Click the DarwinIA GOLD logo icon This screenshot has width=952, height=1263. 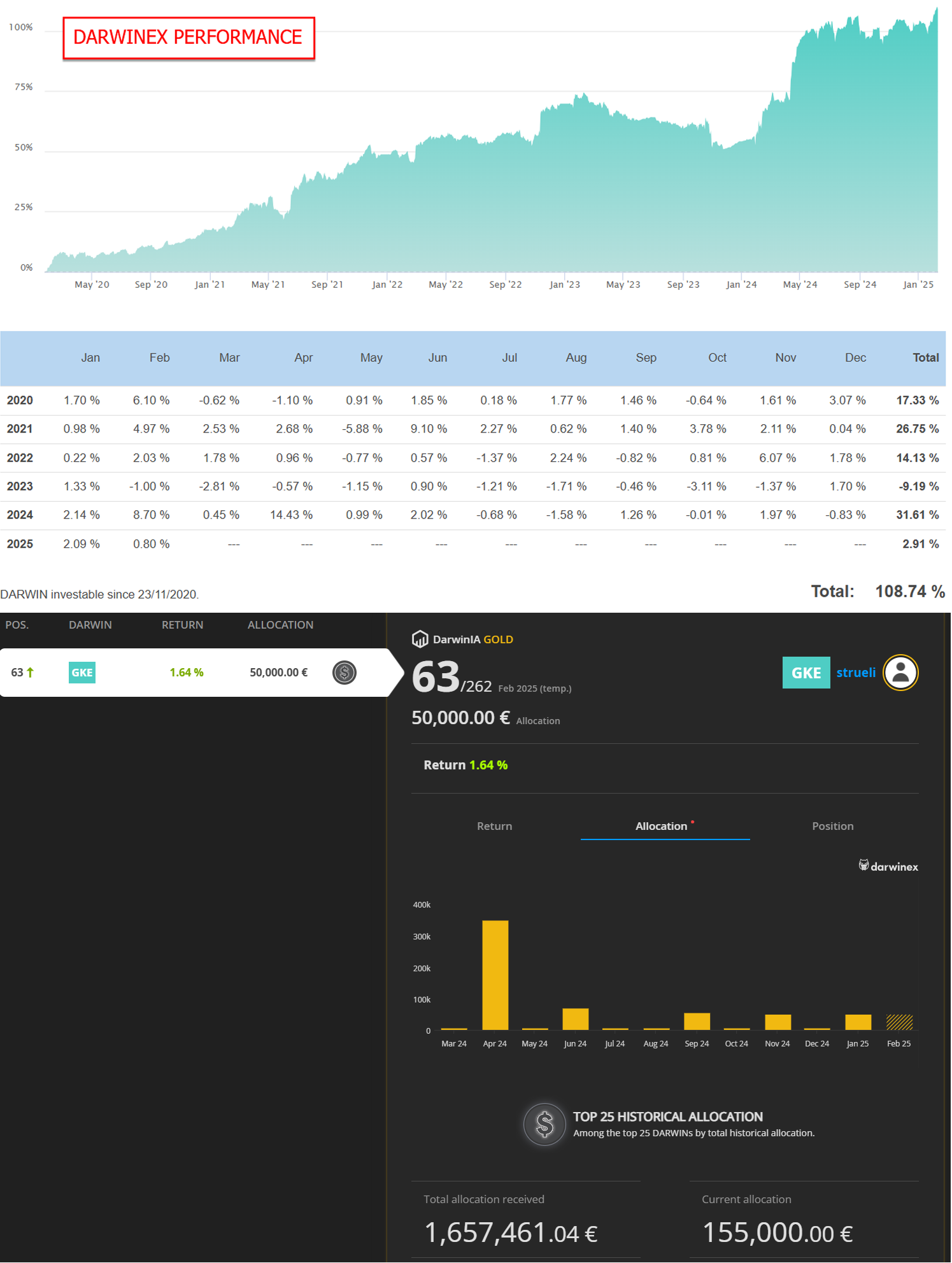click(x=420, y=639)
